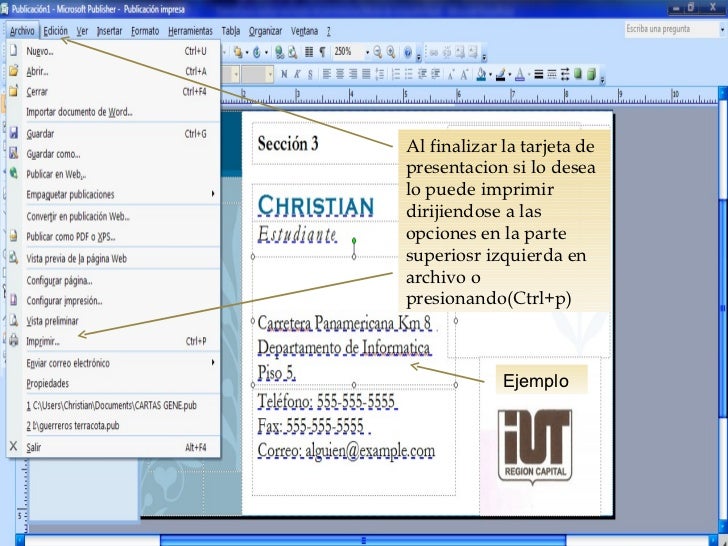Choose Configurar página... entry
The image size is (728, 546).
[x=113, y=280]
